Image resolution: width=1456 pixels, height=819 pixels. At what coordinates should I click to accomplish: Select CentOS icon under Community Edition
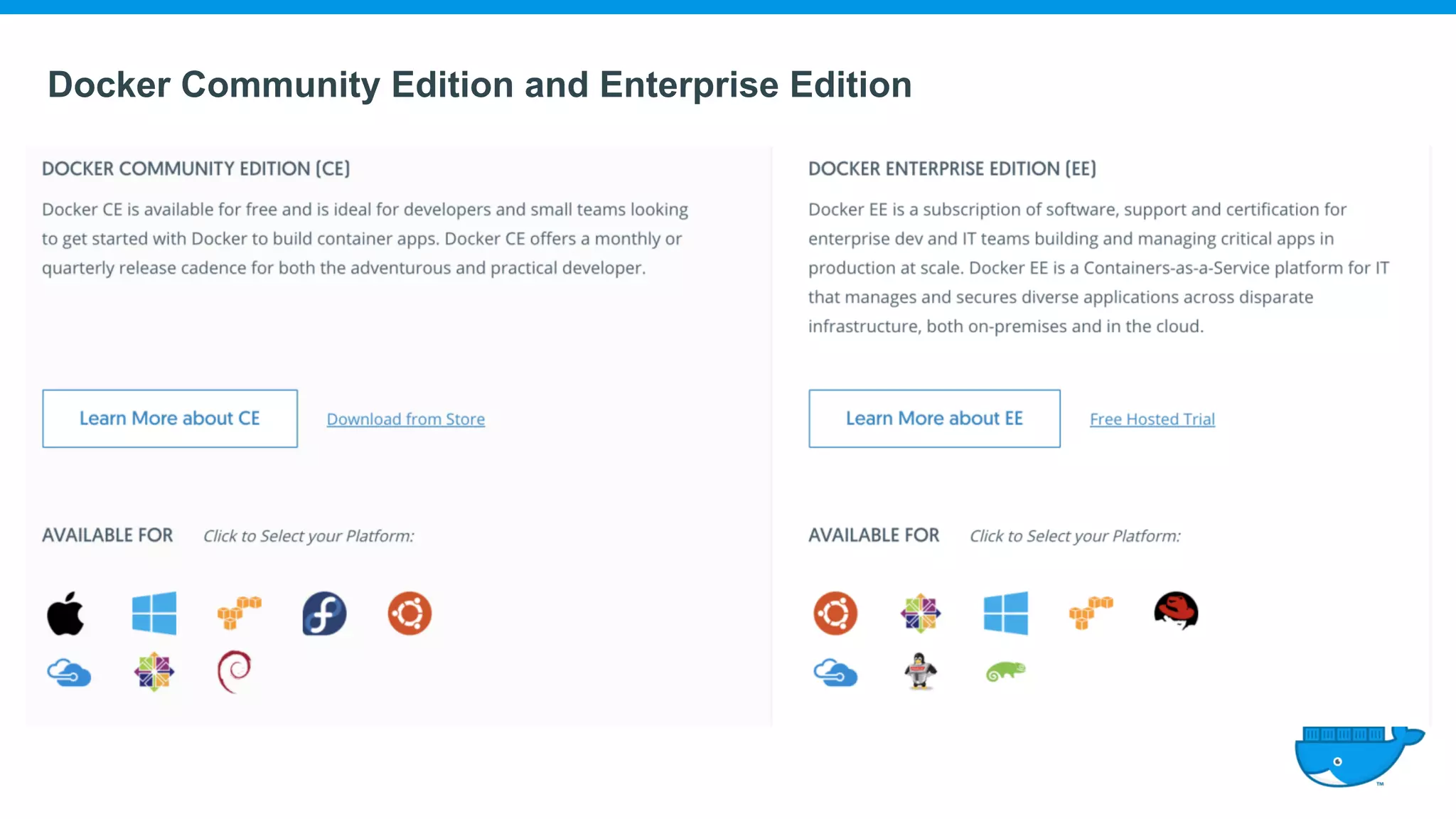click(x=154, y=672)
